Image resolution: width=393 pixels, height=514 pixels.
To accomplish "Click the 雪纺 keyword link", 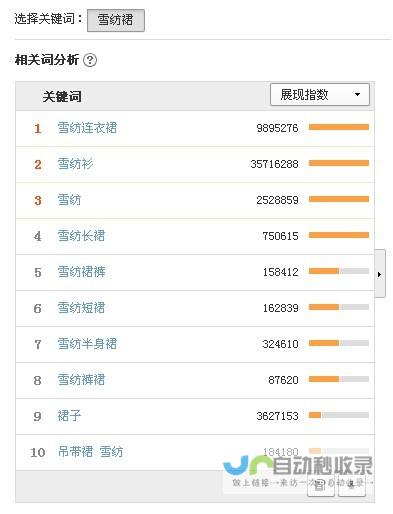I will tap(69, 200).
